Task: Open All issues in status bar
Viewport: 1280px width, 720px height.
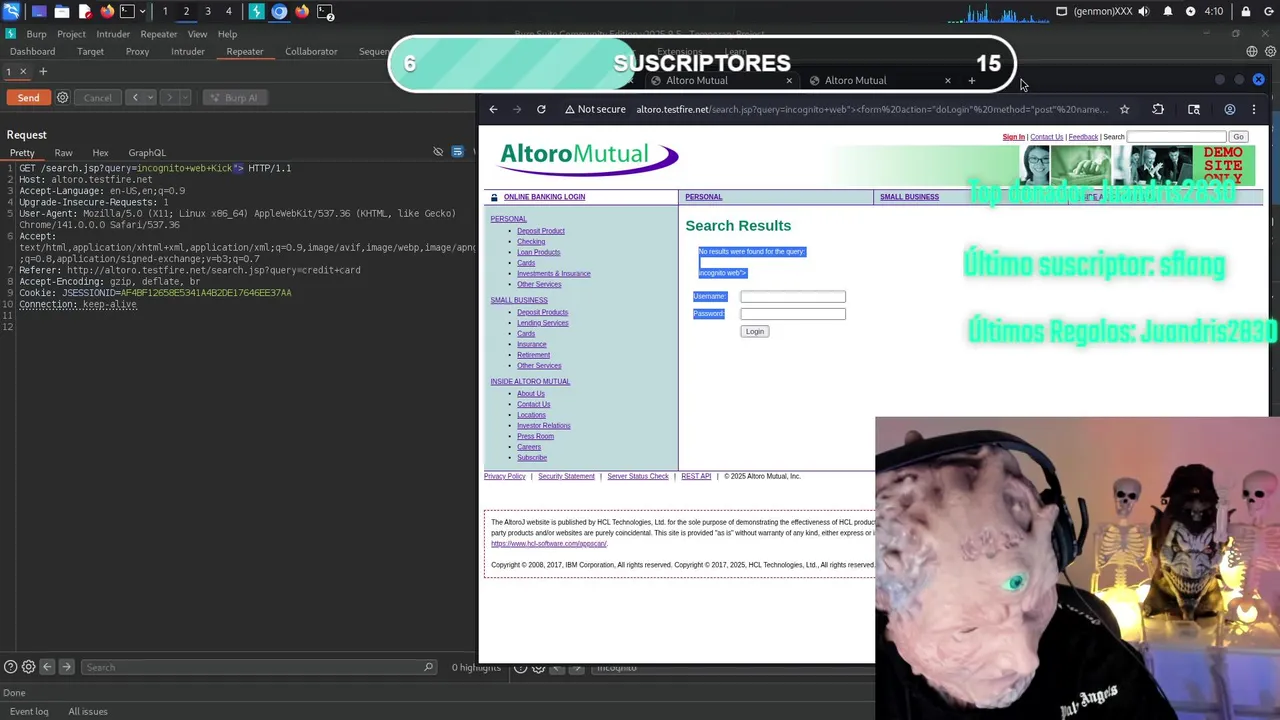Action: click(88, 711)
